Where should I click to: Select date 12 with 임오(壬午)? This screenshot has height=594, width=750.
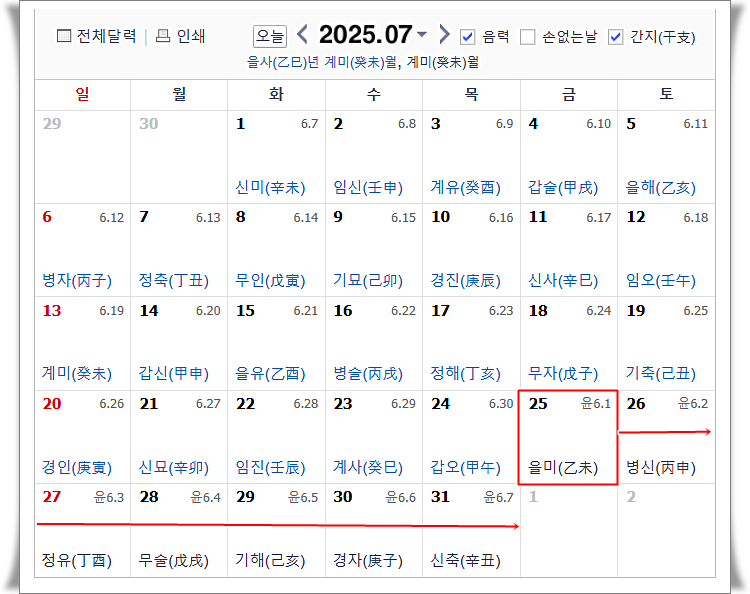(x=666, y=250)
